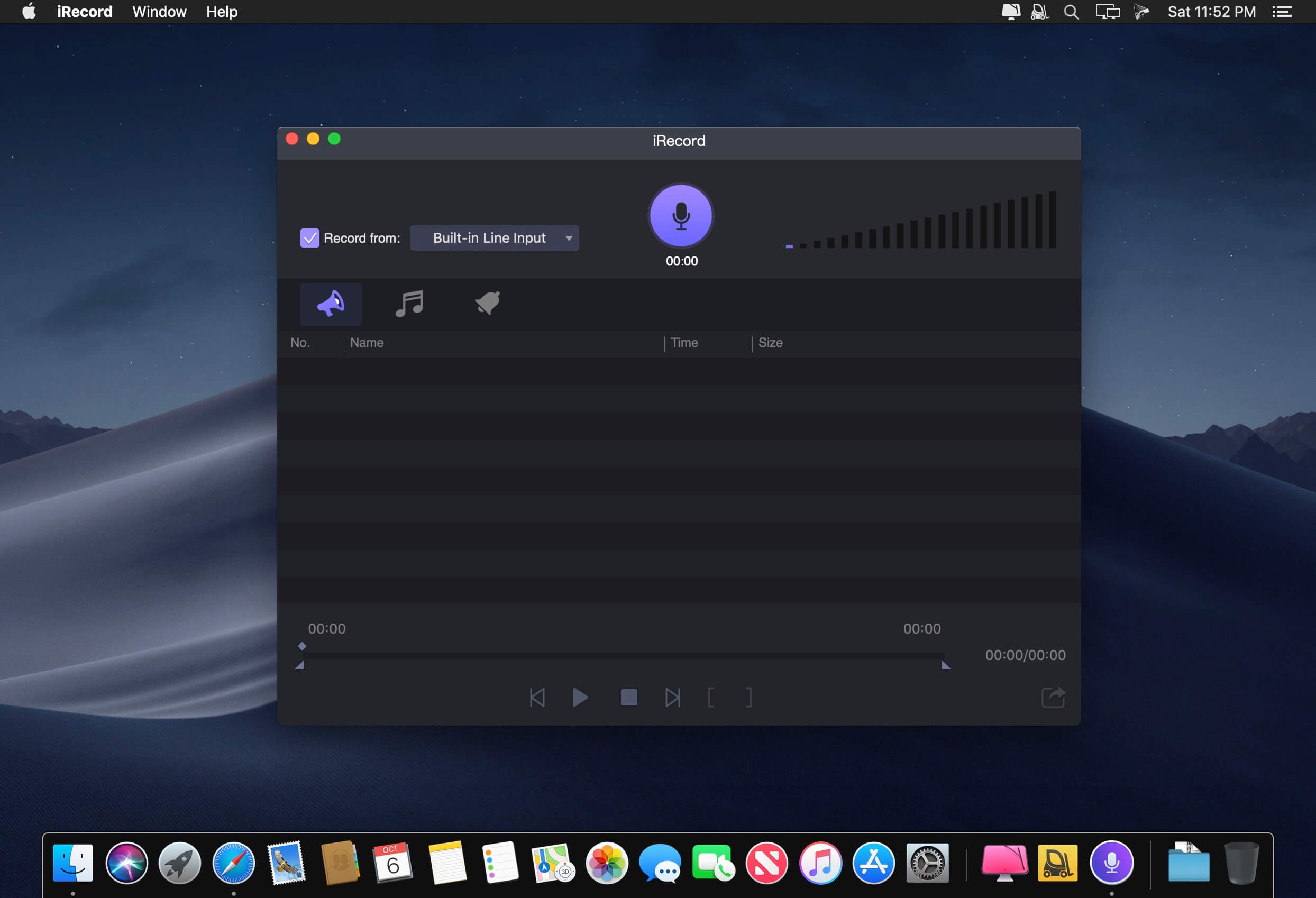
Task: Click the diamond playhead marker
Action: coord(302,646)
